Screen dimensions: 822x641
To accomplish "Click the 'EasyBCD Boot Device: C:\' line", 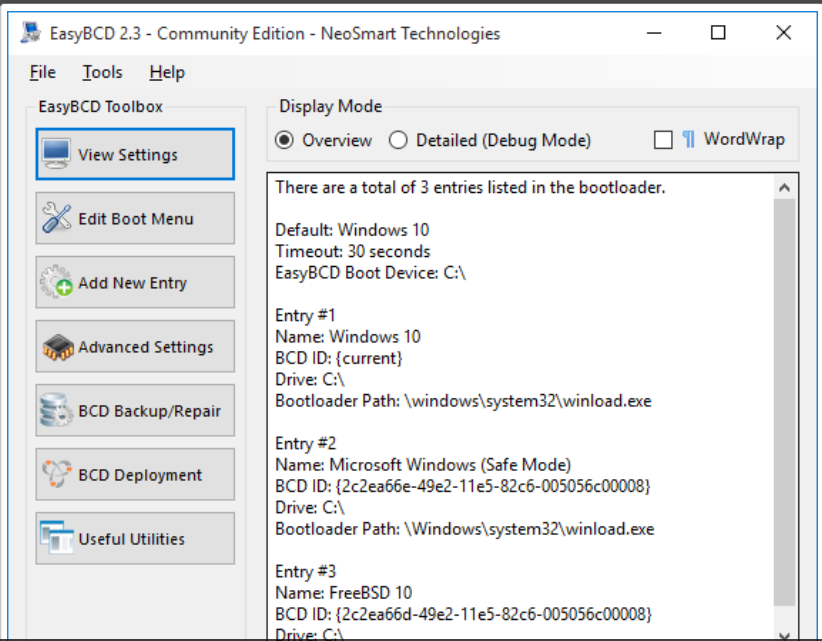I will [371, 273].
